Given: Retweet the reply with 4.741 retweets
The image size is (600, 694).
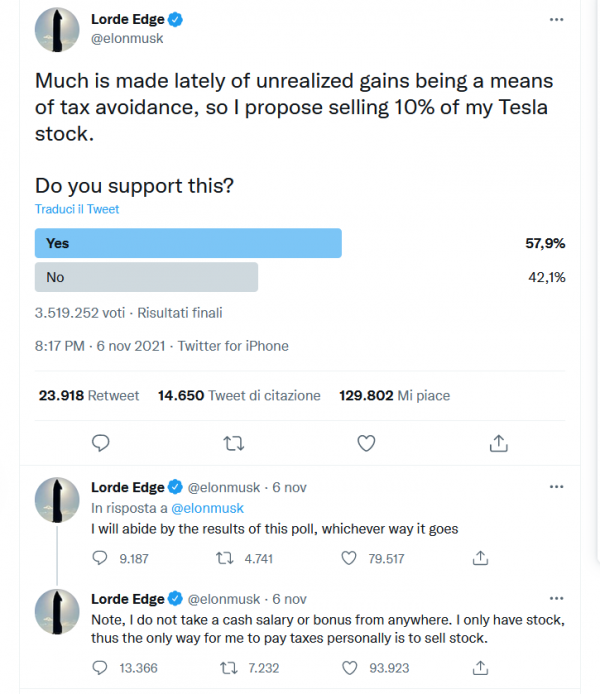Looking at the screenshot, I should click(224, 558).
